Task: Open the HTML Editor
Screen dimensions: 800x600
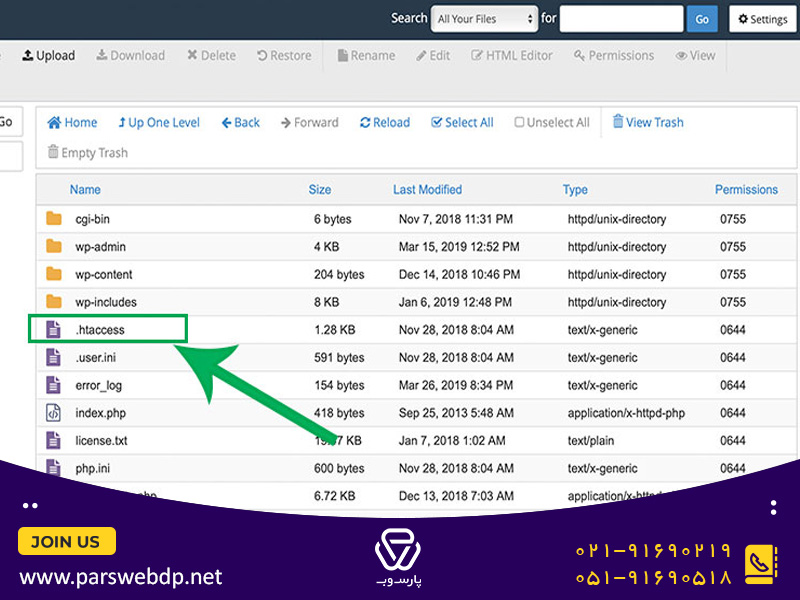Action: (512, 55)
